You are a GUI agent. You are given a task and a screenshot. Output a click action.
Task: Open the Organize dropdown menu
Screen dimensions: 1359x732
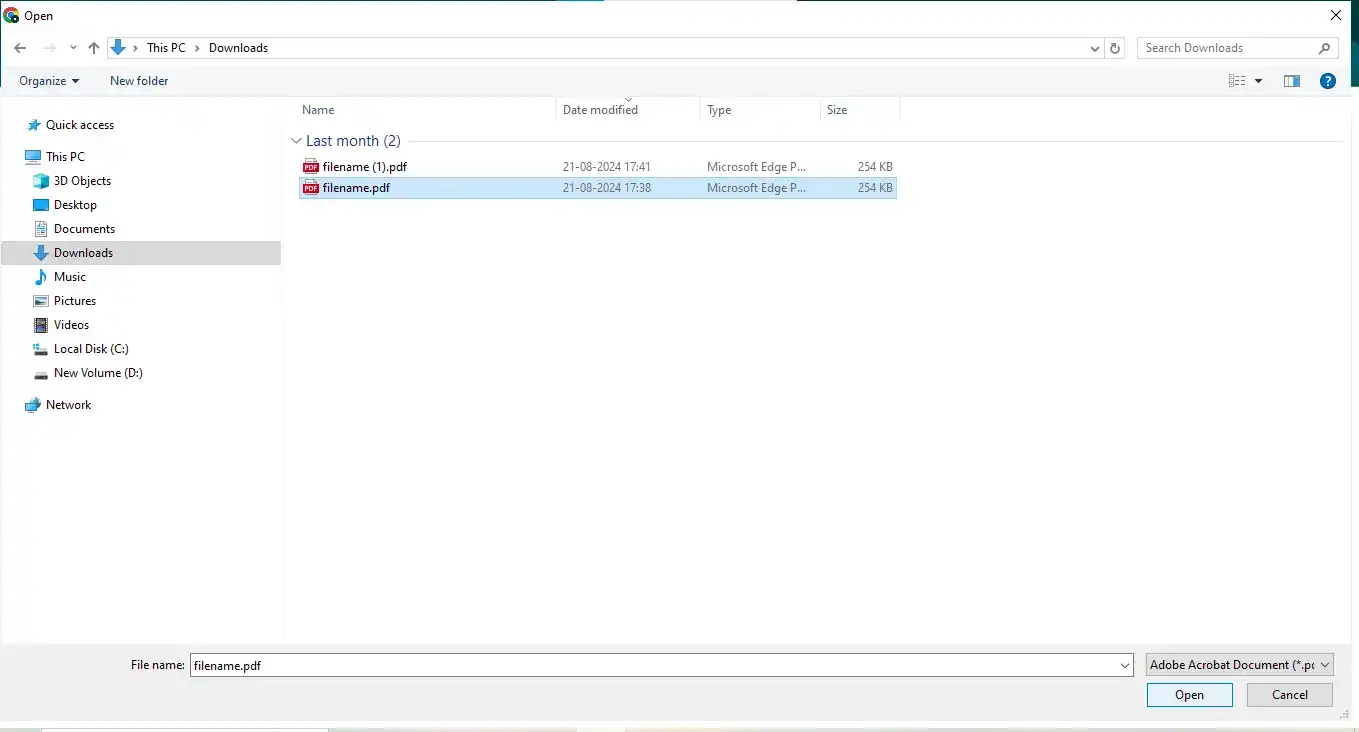(48, 81)
